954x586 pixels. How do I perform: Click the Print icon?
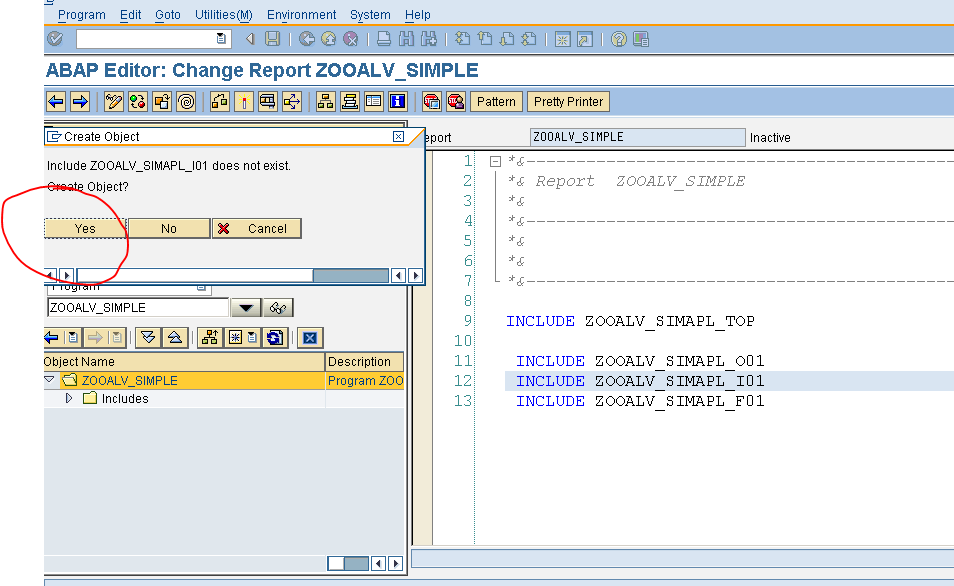384,39
